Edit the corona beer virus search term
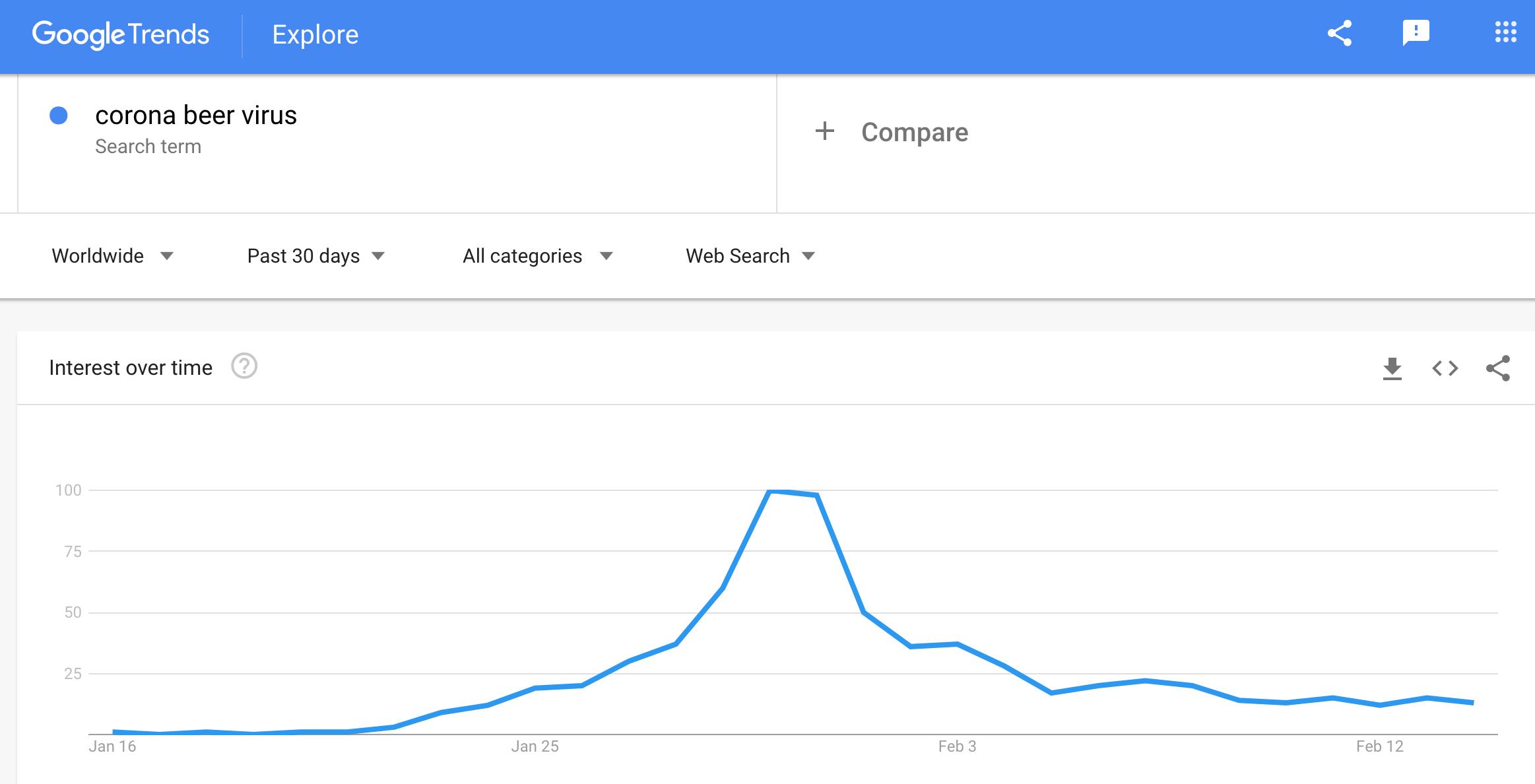The image size is (1535, 784). click(196, 115)
